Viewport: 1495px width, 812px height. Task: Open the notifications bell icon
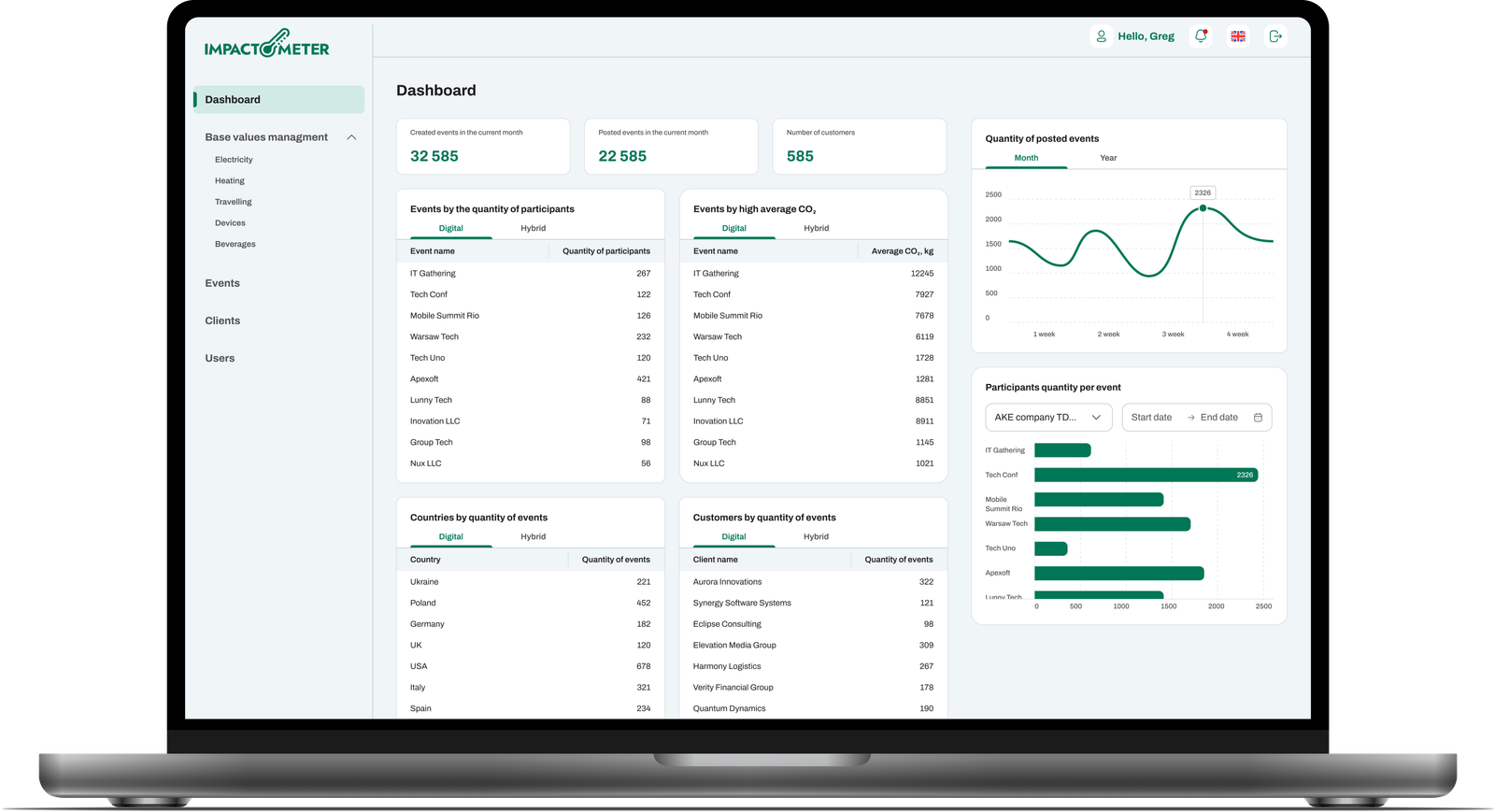[1201, 36]
